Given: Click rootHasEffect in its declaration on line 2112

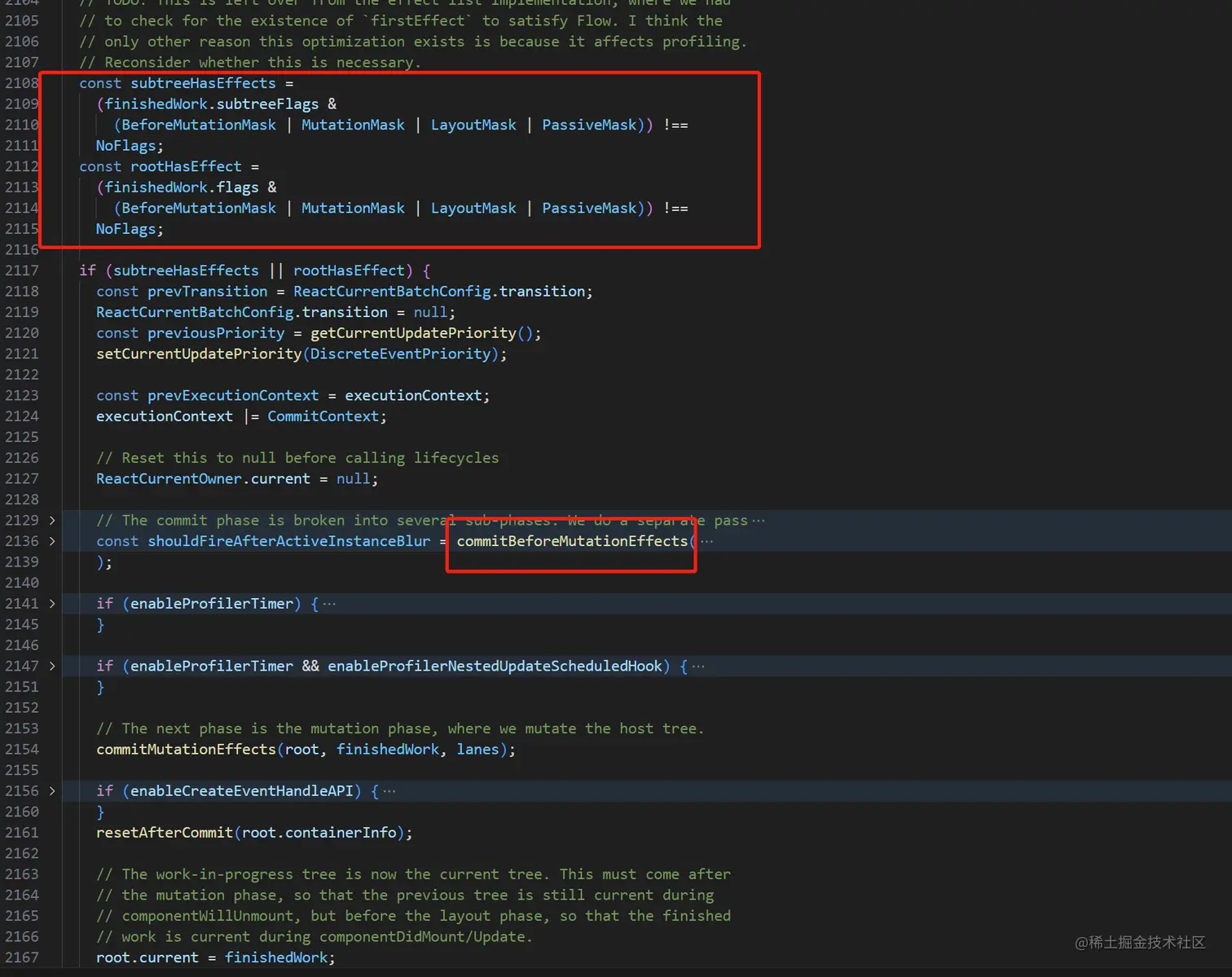Looking at the screenshot, I should (x=186, y=166).
